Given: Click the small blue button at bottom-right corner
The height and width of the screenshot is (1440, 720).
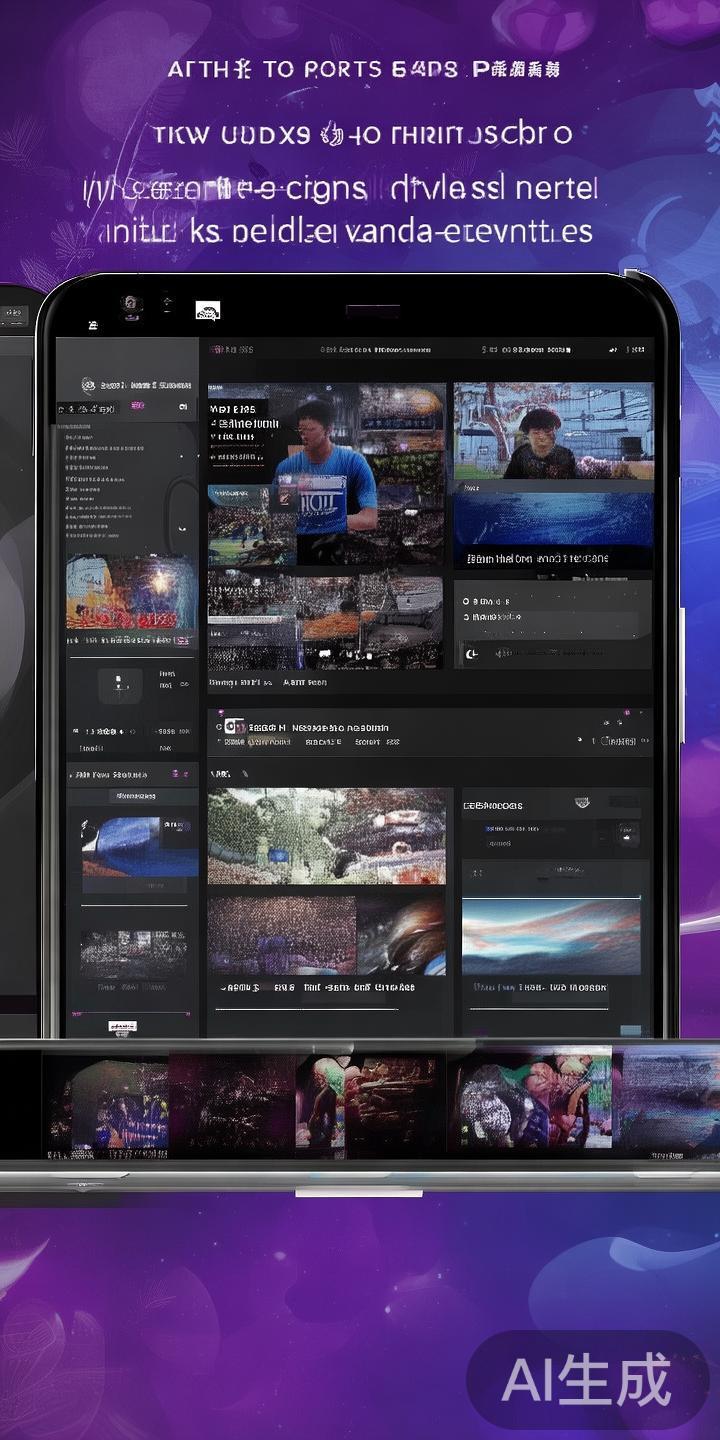Looking at the screenshot, I should pyautogui.click(x=630, y=1030).
